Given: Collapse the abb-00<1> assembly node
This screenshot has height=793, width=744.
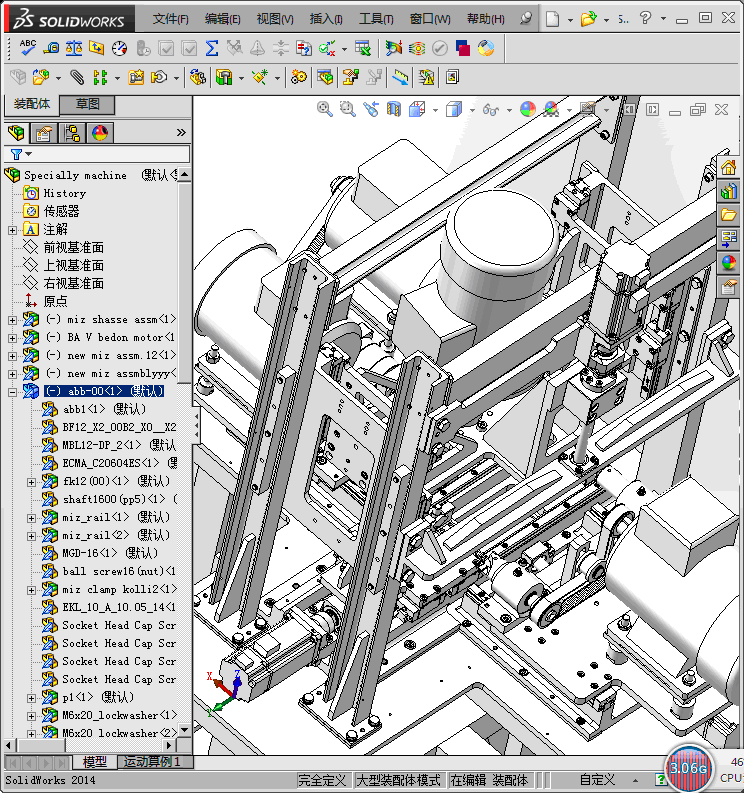Looking at the screenshot, I should pyautogui.click(x=12, y=392).
